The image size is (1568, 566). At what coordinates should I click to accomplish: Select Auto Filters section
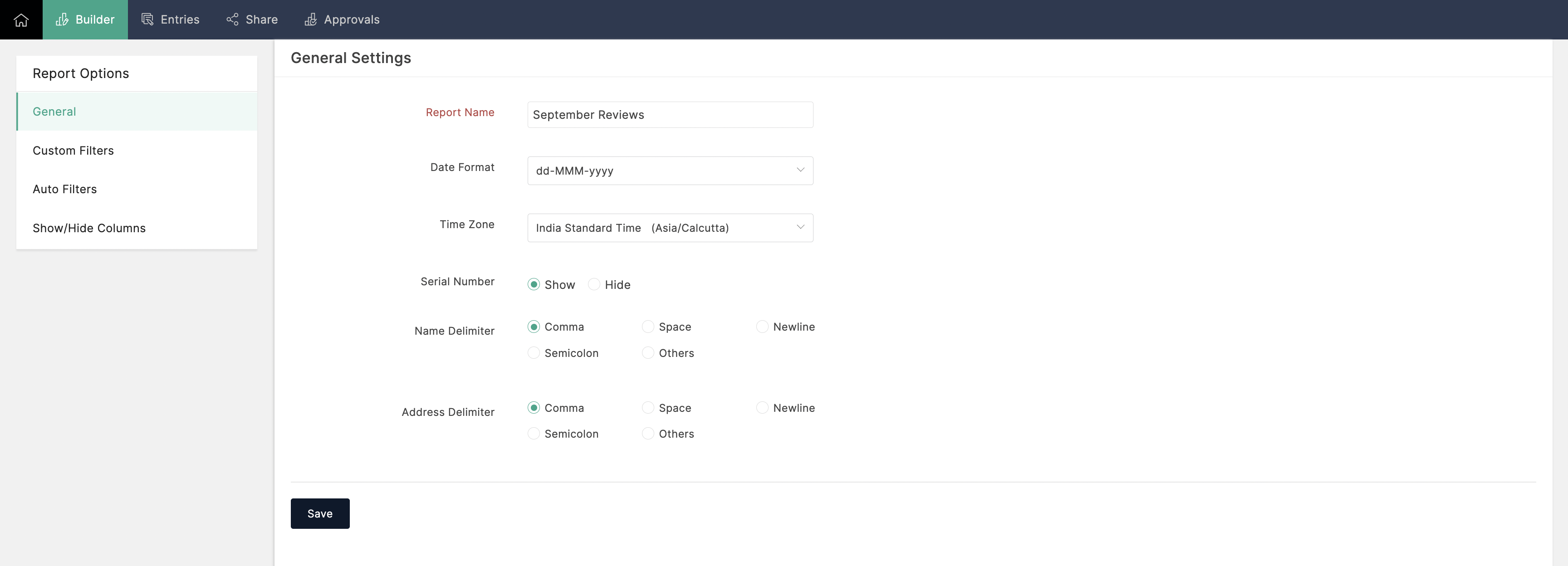[x=64, y=189]
